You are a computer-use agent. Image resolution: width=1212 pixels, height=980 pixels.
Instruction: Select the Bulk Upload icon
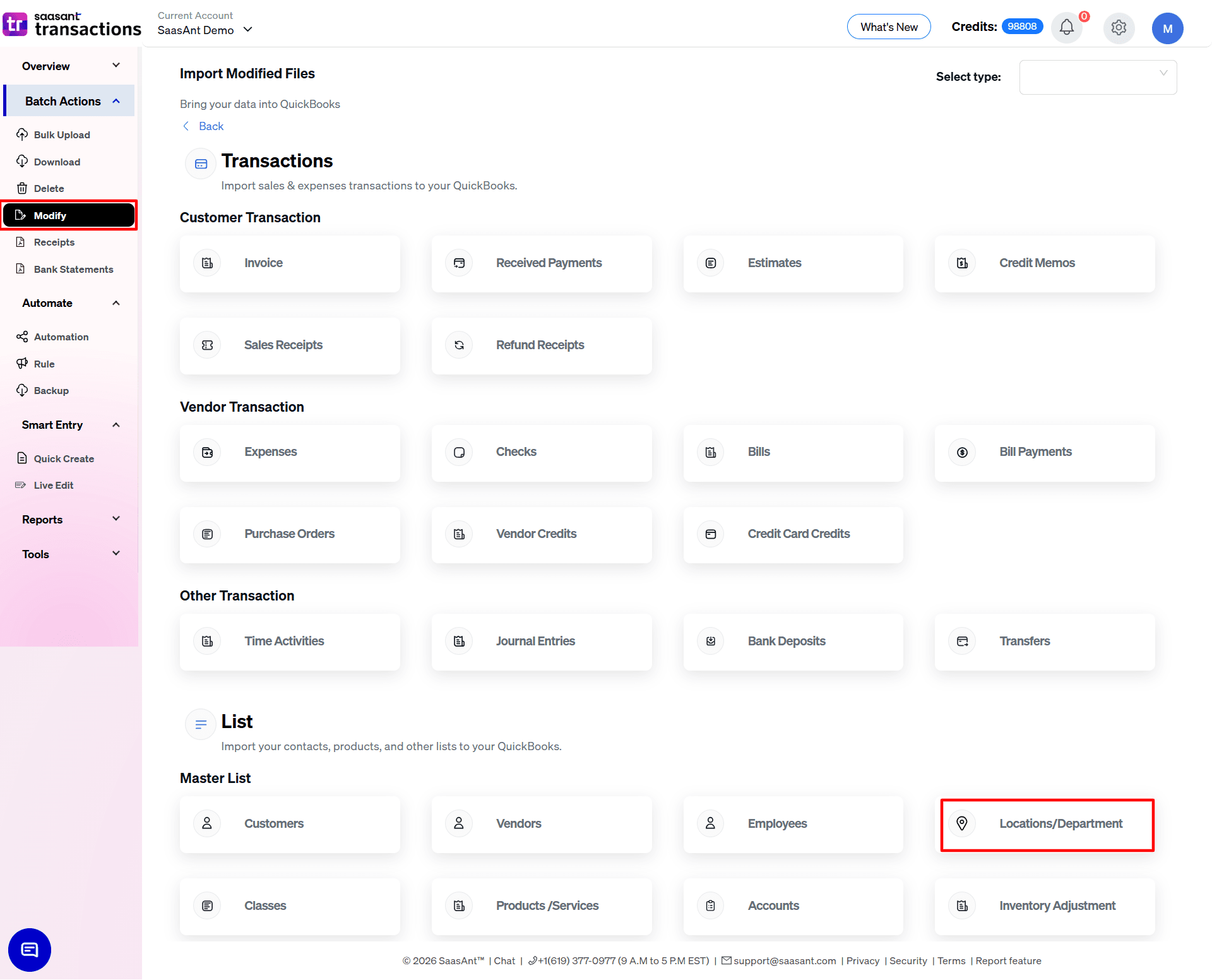[x=22, y=134]
